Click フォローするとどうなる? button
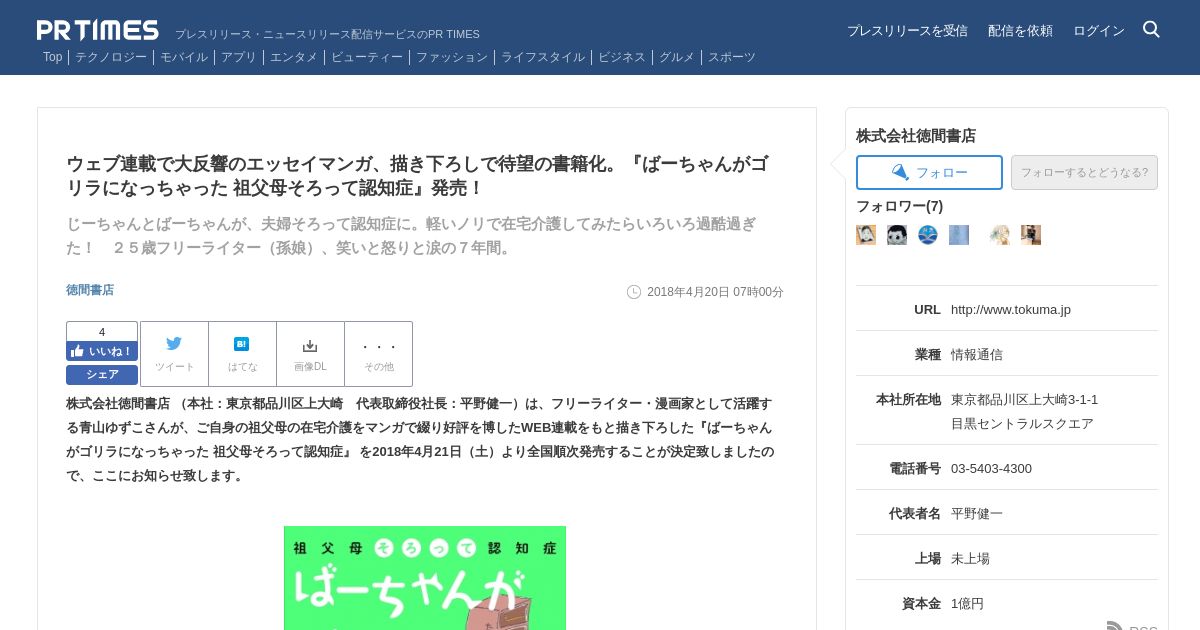The width and height of the screenshot is (1200, 630). click(x=1084, y=172)
